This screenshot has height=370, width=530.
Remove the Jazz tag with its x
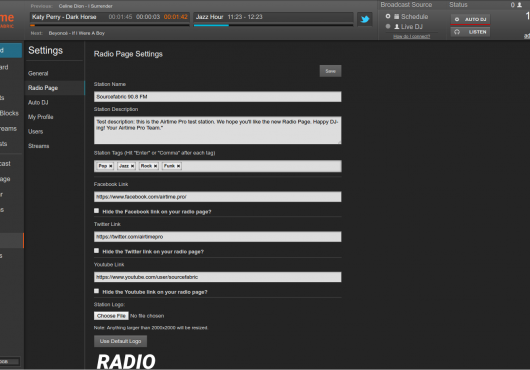click(132, 166)
